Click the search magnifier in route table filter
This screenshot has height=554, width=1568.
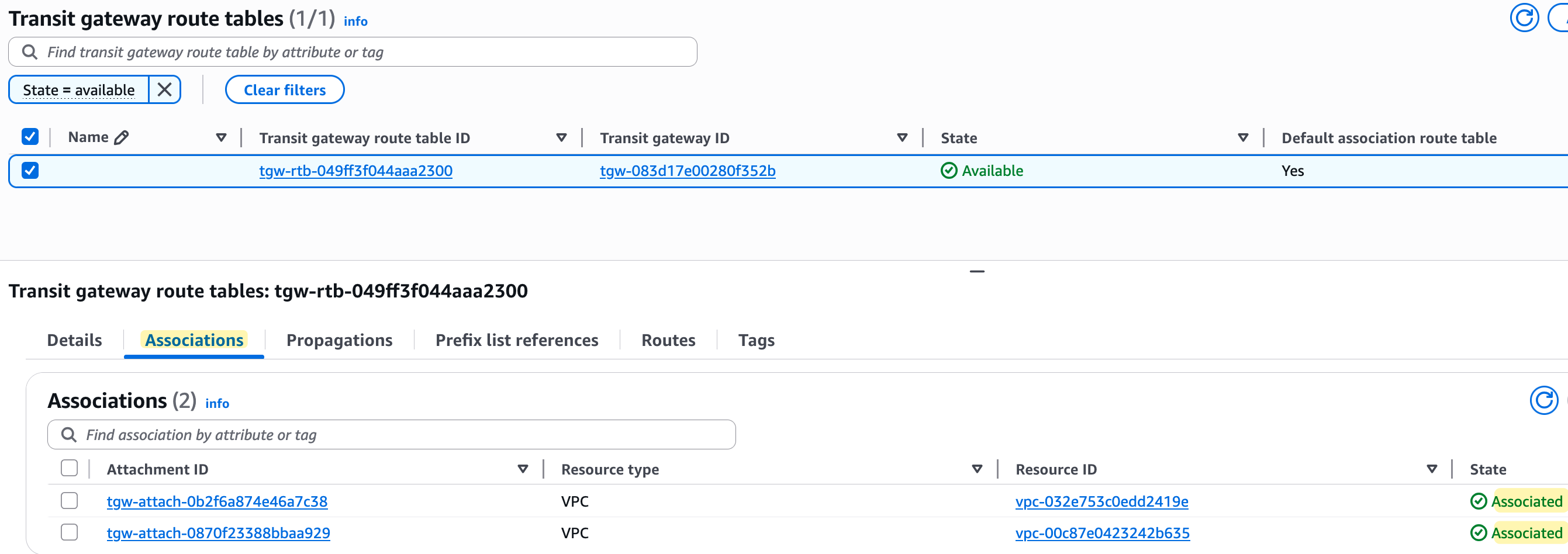[29, 51]
